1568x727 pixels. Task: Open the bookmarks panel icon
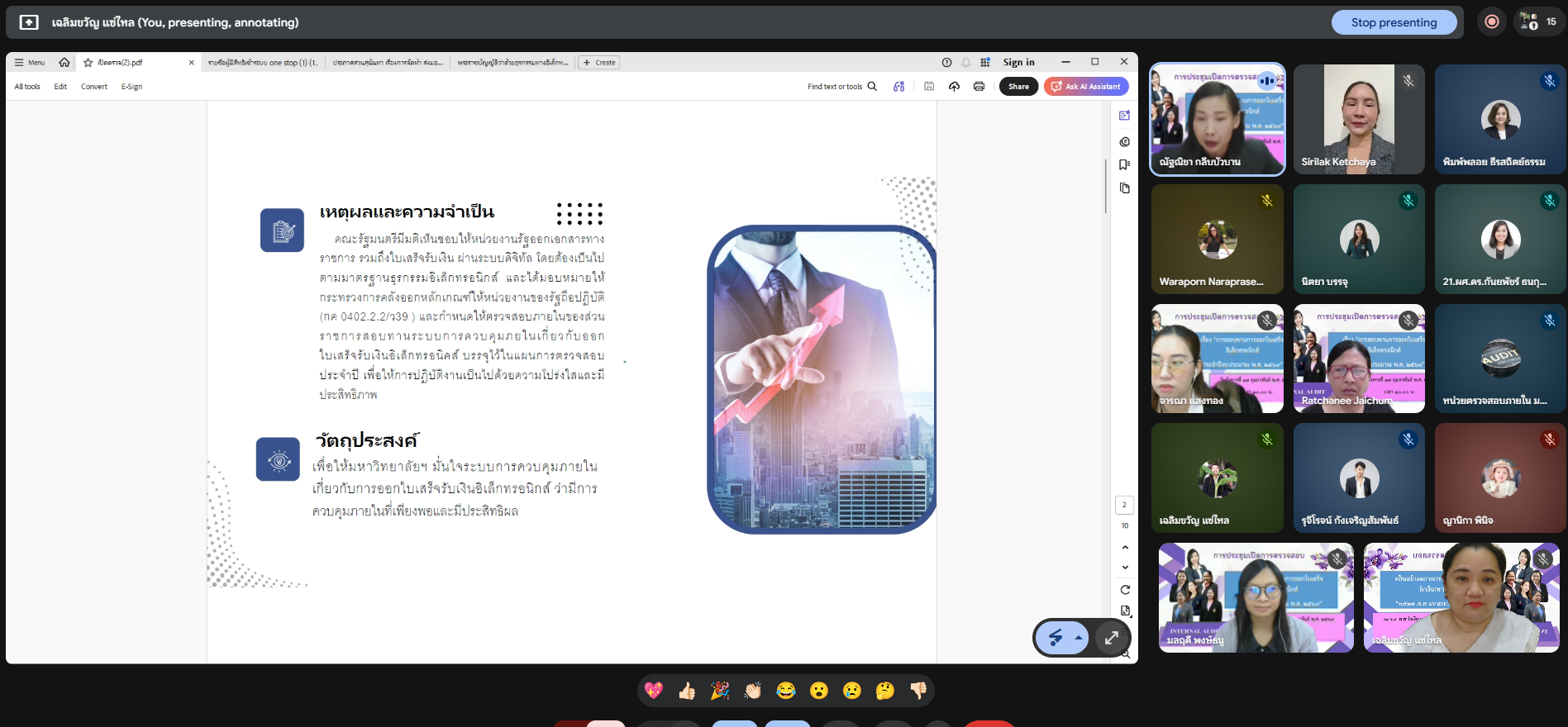point(1124,165)
